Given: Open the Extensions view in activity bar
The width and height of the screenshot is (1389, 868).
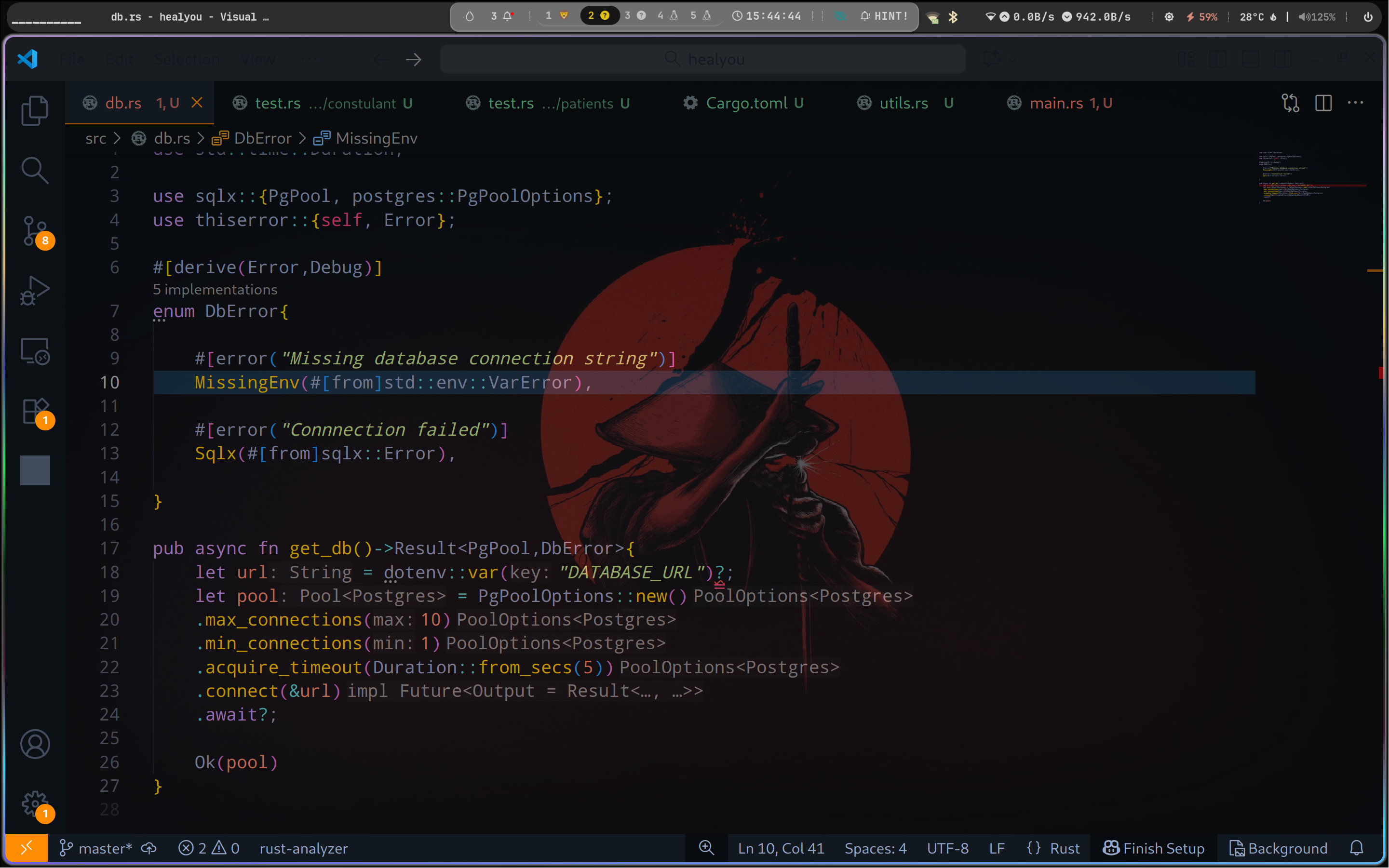Looking at the screenshot, I should [x=34, y=411].
